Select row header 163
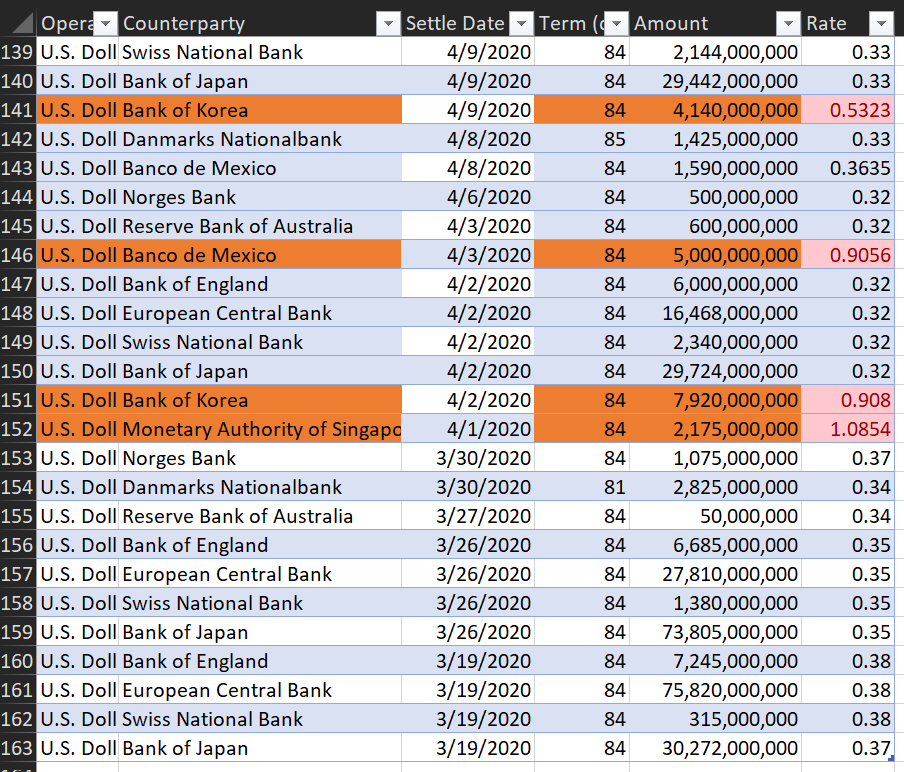This screenshot has width=904, height=772. coord(18,748)
